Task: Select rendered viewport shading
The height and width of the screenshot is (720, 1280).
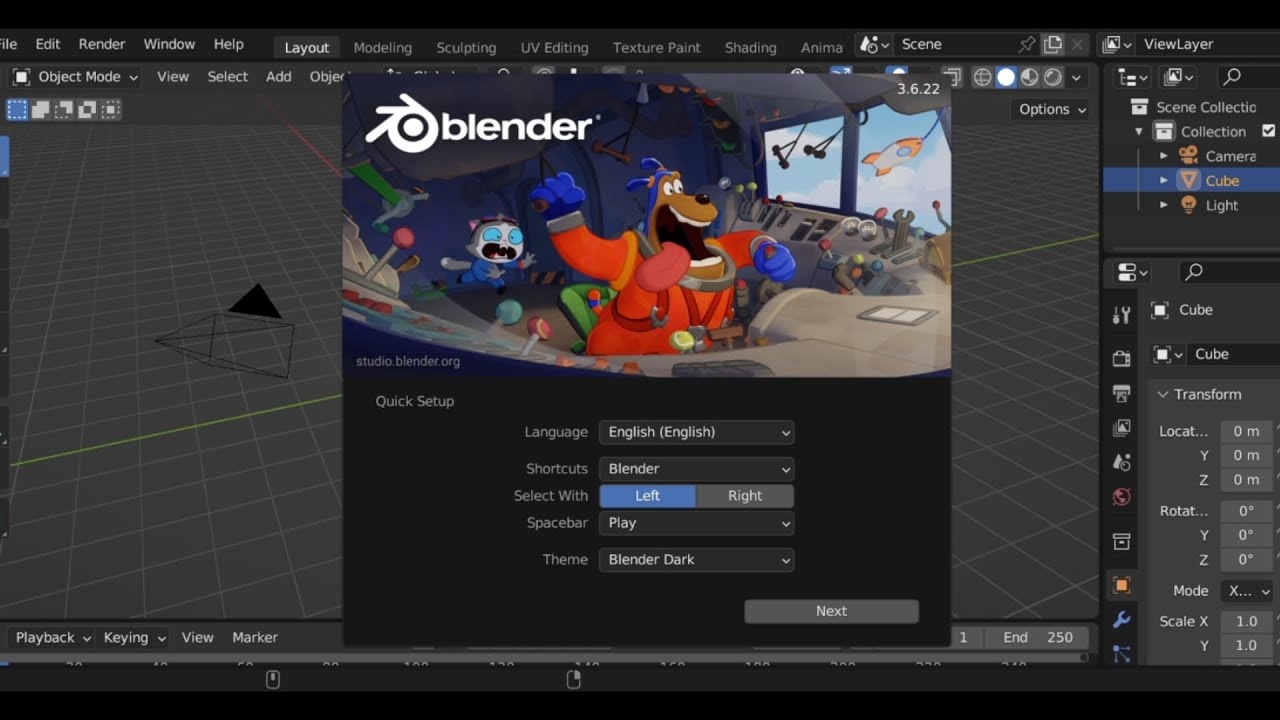Action: click(x=1053, y=77)
